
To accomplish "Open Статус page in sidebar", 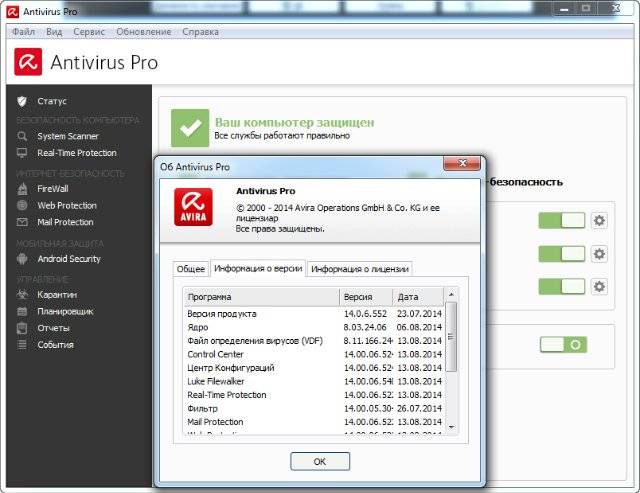I will tap(52, 101).
